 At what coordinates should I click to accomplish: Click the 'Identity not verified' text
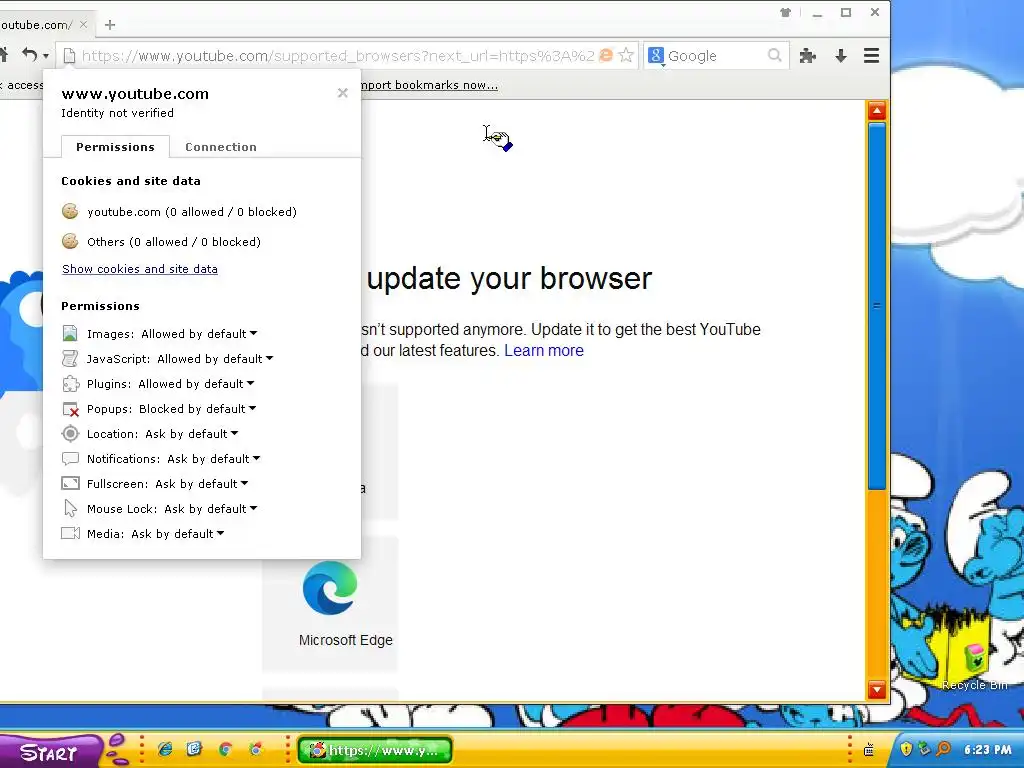[118, 113]
